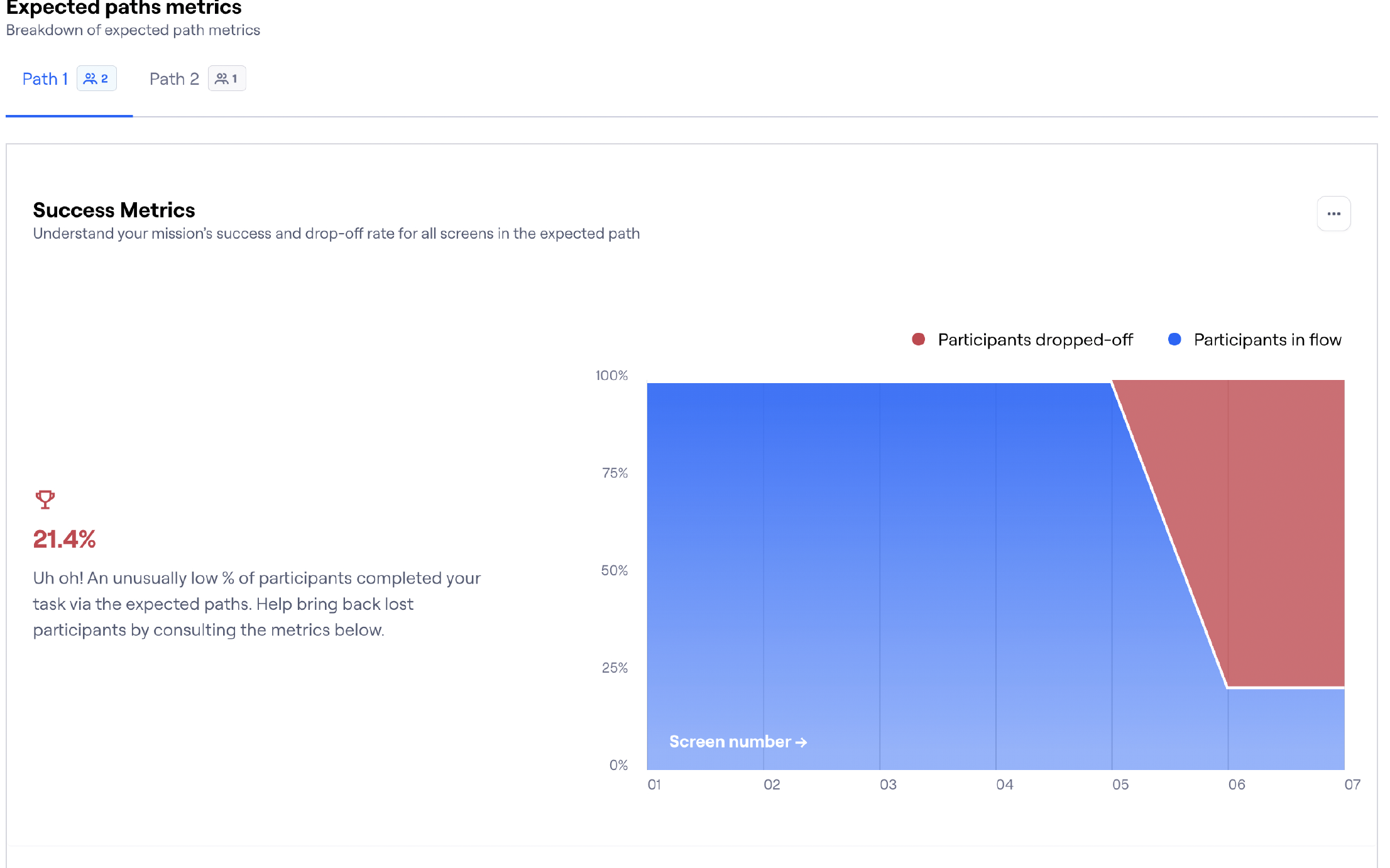Open the three-dot options menu

(1333, 214)
